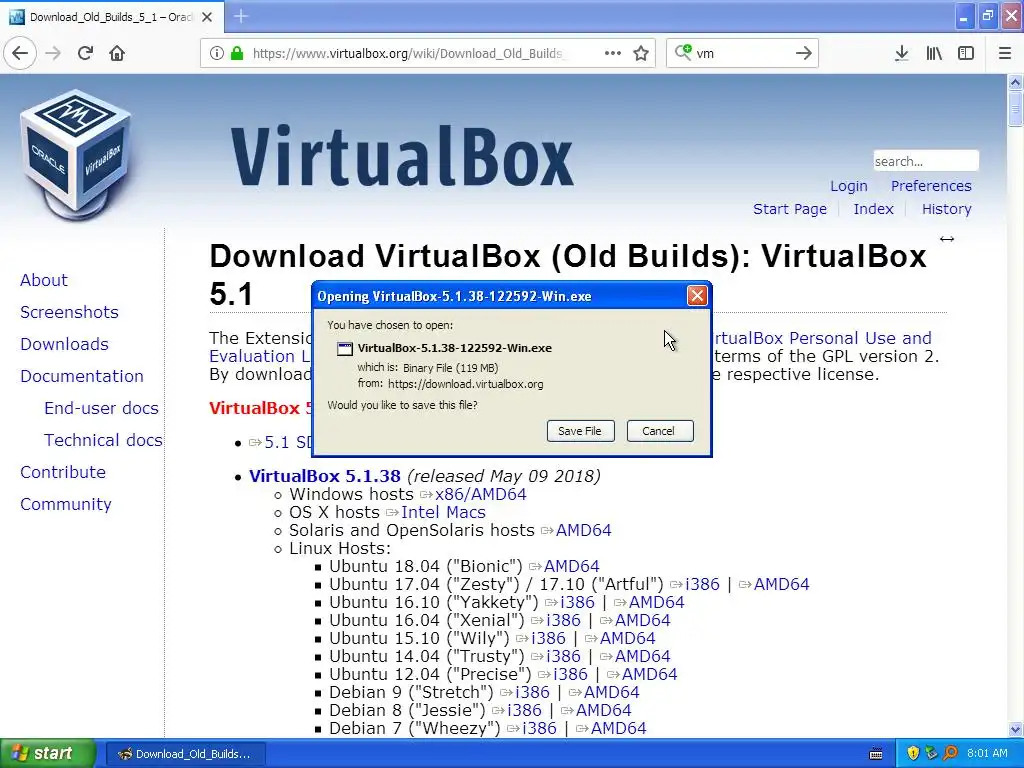The height and width of the screenshot is (768, 1024).
Task: View connection details via green padlock
Action: 236,53
